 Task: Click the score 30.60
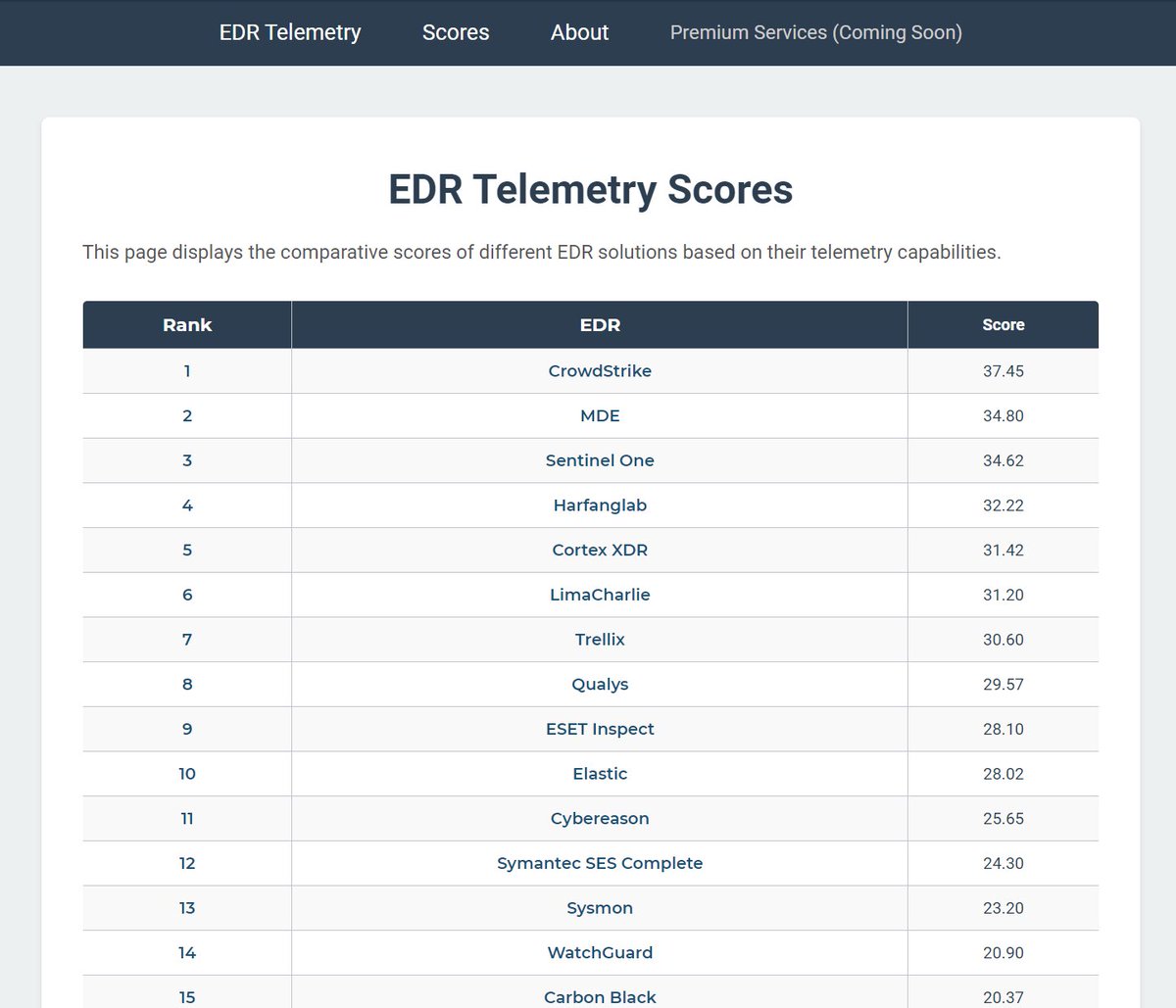[x=1004, y=640]
